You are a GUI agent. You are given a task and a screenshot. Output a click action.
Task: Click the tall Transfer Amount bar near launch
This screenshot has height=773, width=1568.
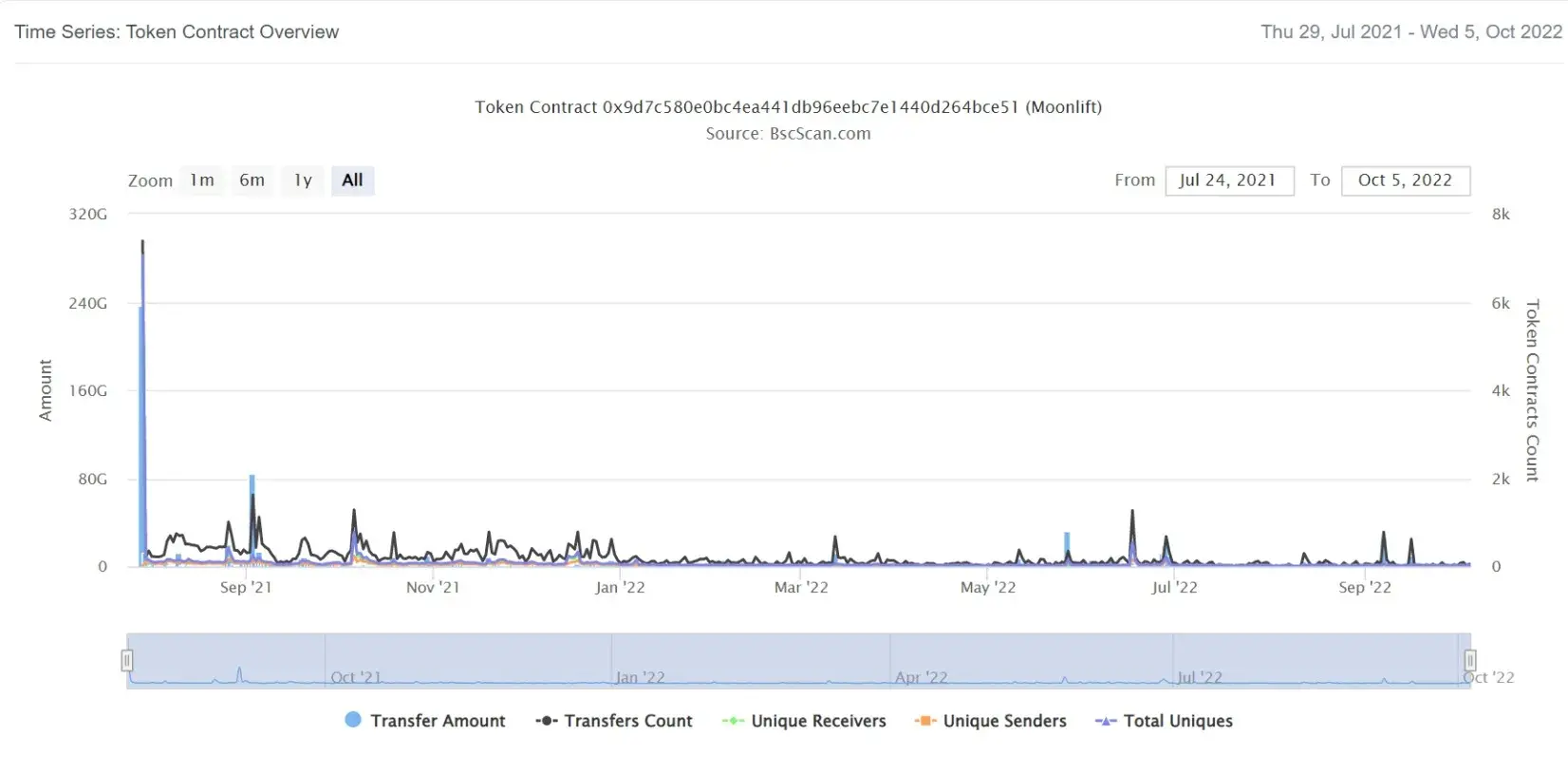point(141,437)
